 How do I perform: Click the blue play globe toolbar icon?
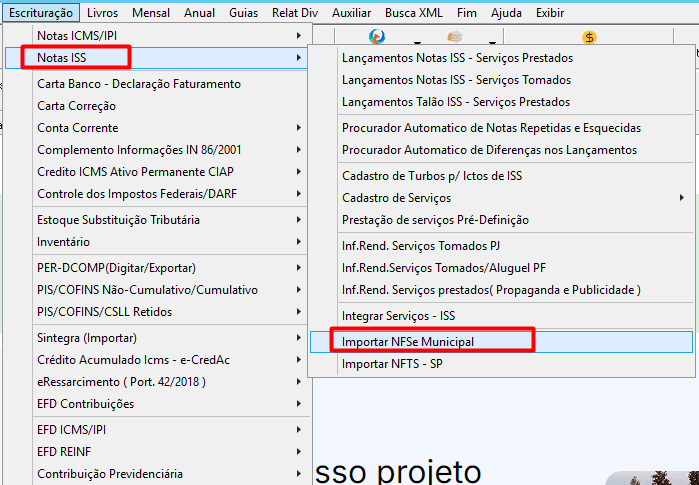(x=377, y=37)
